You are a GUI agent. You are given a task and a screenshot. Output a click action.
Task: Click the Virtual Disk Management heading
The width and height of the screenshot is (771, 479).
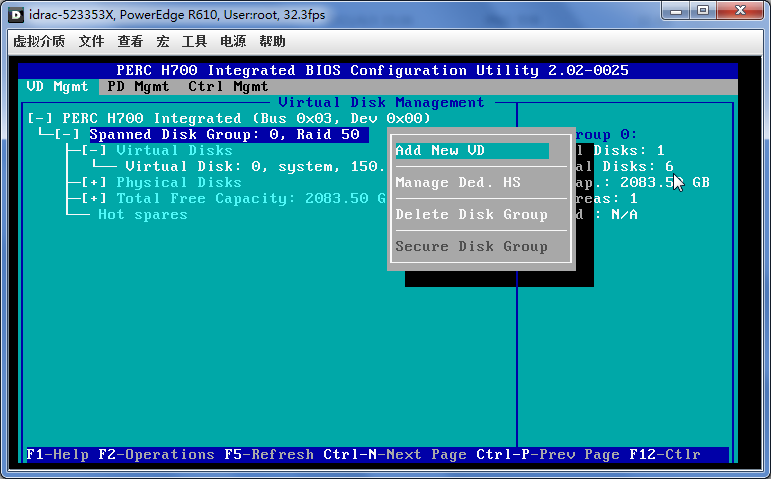pos(381,102)
